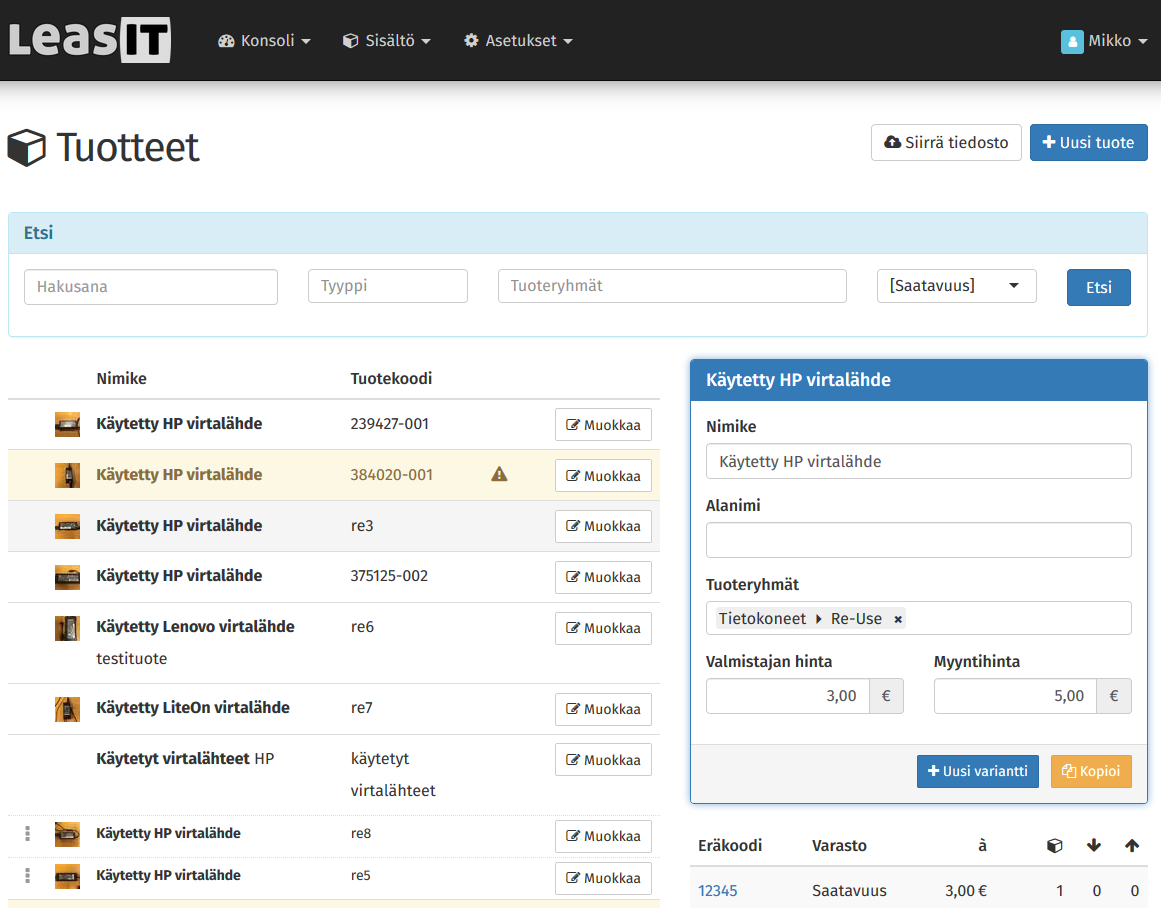Click the Muokkaa button for code re8

click(603, 836)
